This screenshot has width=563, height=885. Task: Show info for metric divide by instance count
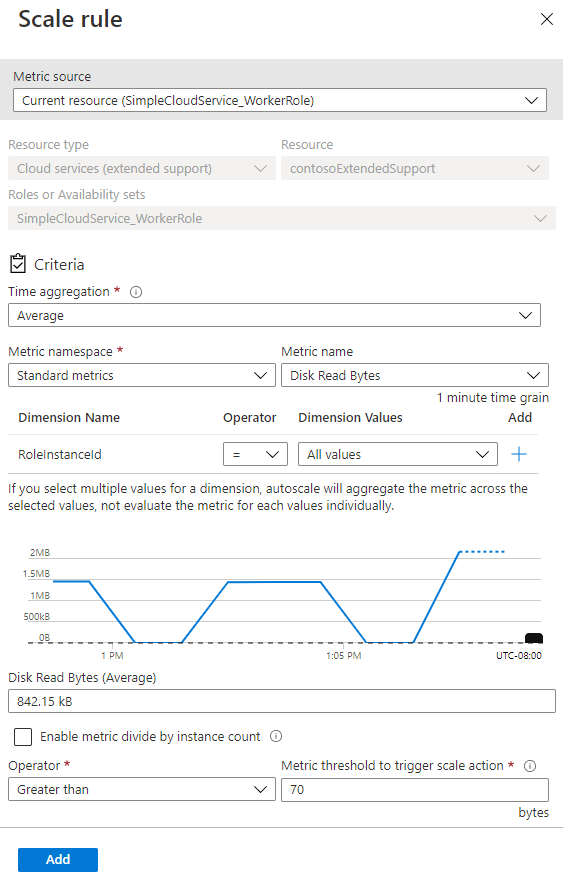[276, 736]
